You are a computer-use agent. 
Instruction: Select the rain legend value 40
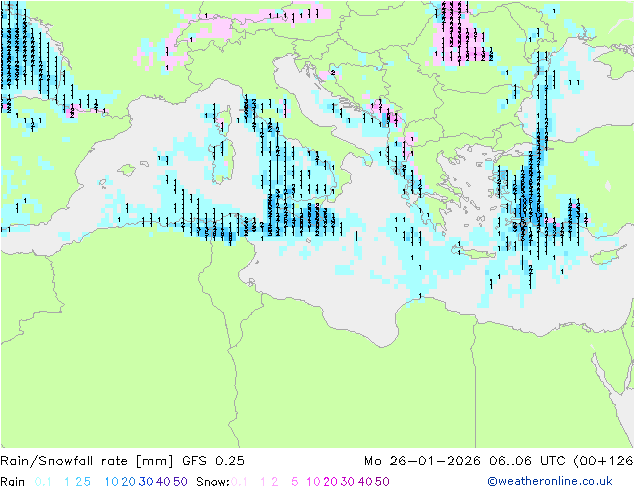click(163, 482)
